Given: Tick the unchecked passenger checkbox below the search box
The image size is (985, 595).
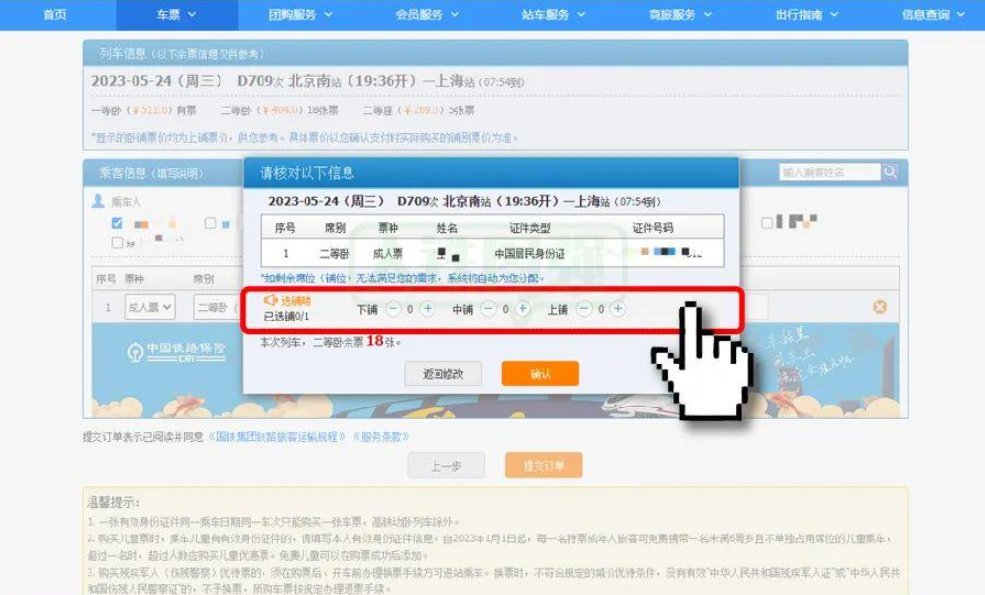Looking at the screenshot, I should tap(766, 222).
